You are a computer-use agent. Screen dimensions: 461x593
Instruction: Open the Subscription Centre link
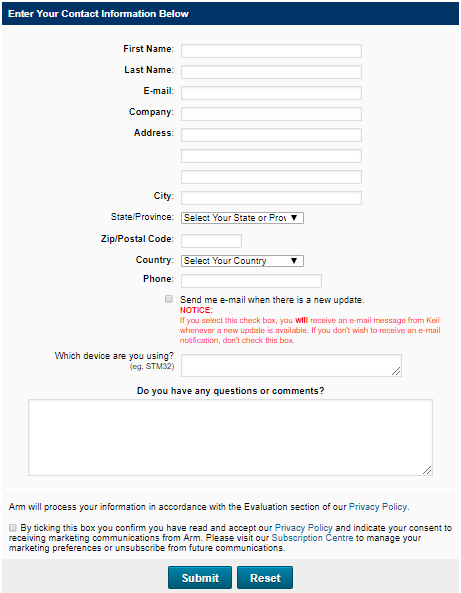pyautogui.click(x=312, y=538)
